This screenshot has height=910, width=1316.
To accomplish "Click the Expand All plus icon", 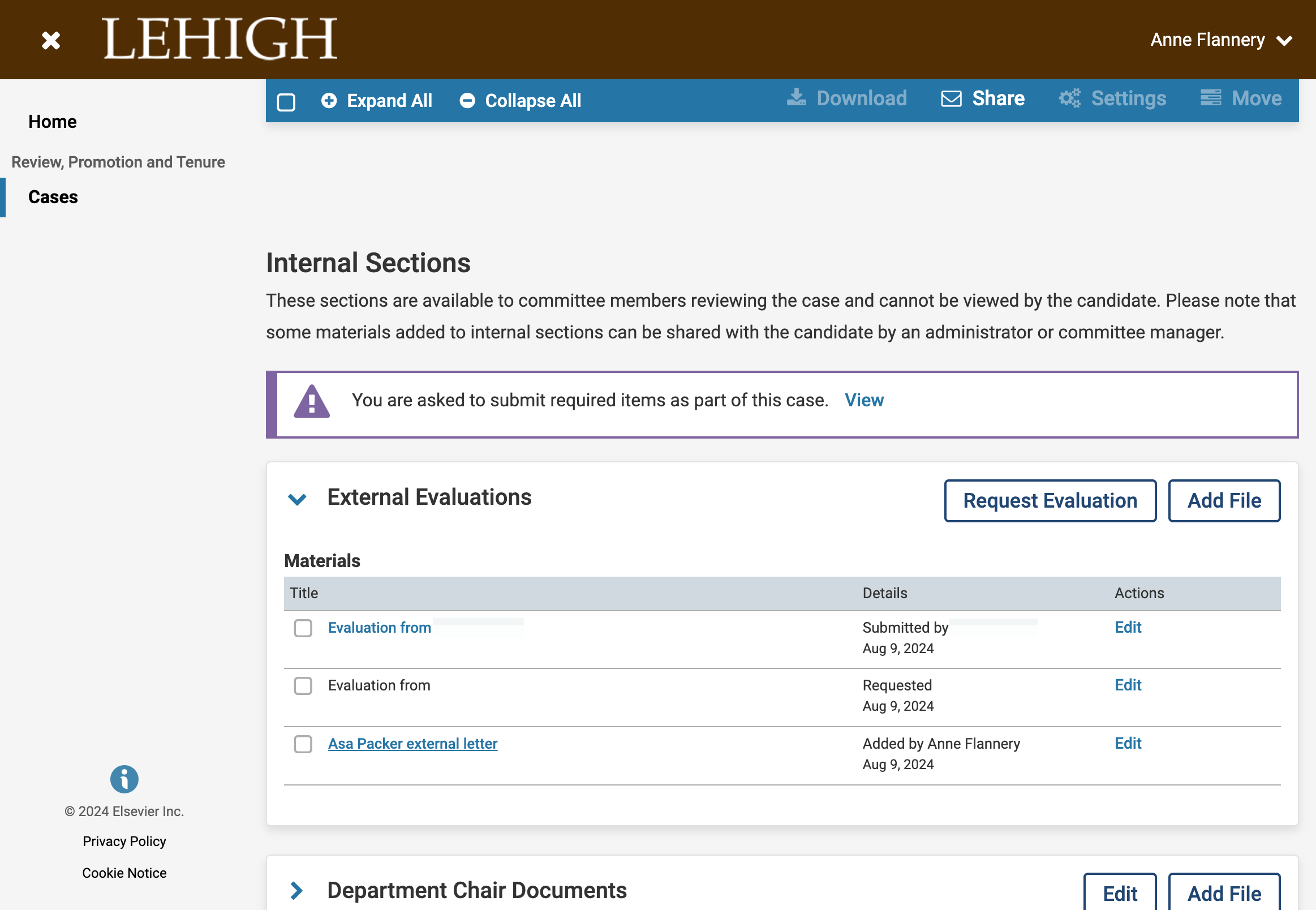I will (329, 101).
